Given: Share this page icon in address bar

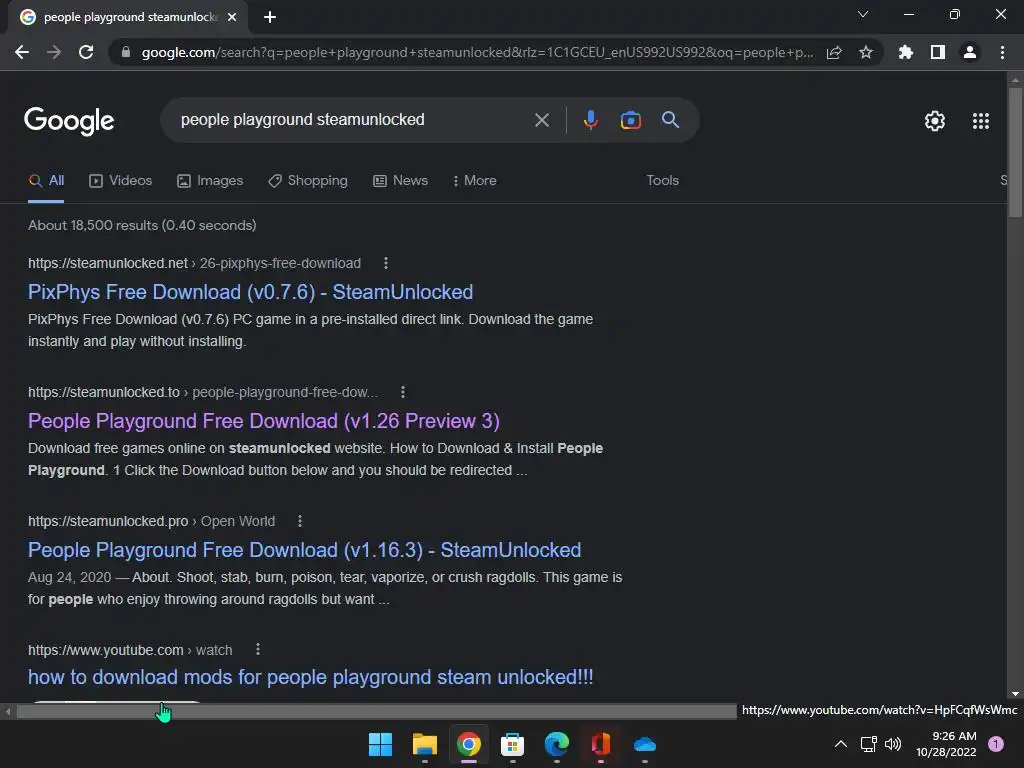Looking at the screenshot, I should (834, 52).
